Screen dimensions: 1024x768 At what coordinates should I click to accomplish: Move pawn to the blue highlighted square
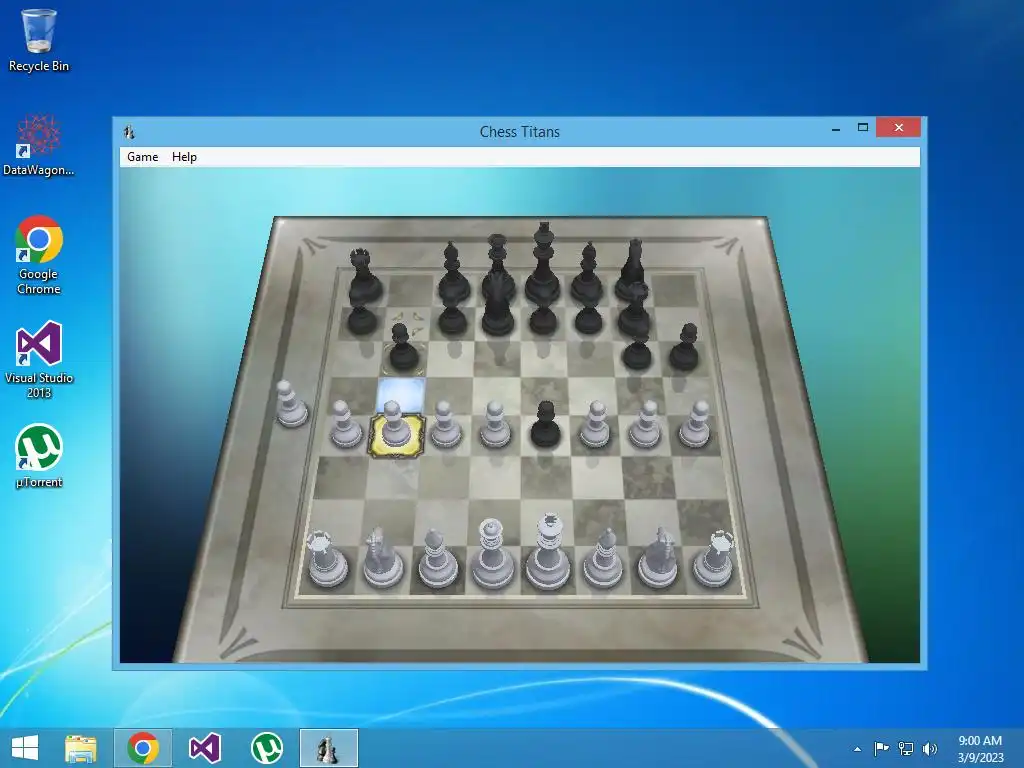(401, 394)
